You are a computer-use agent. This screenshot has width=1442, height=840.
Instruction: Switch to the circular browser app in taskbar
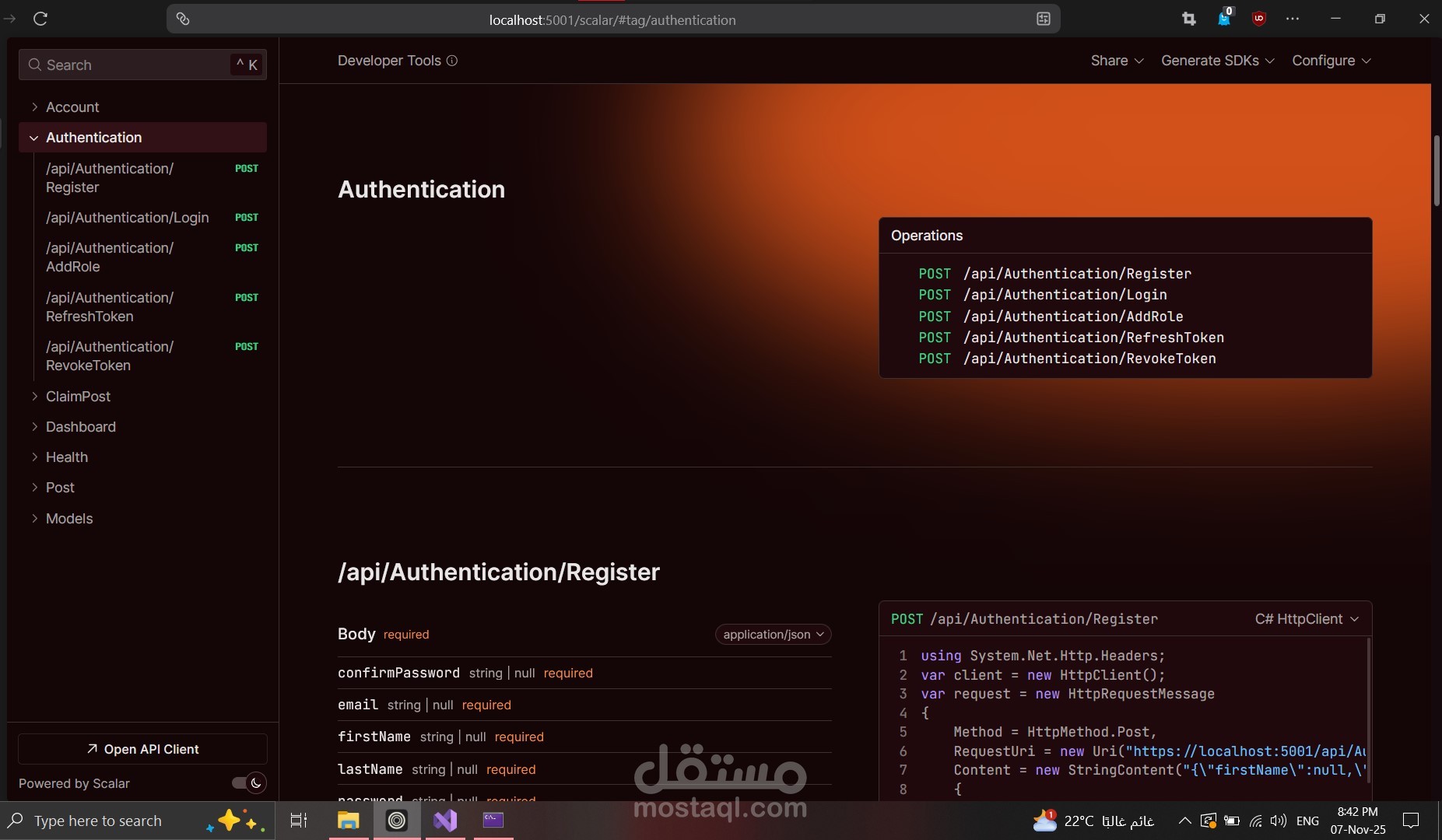[397, 821]
